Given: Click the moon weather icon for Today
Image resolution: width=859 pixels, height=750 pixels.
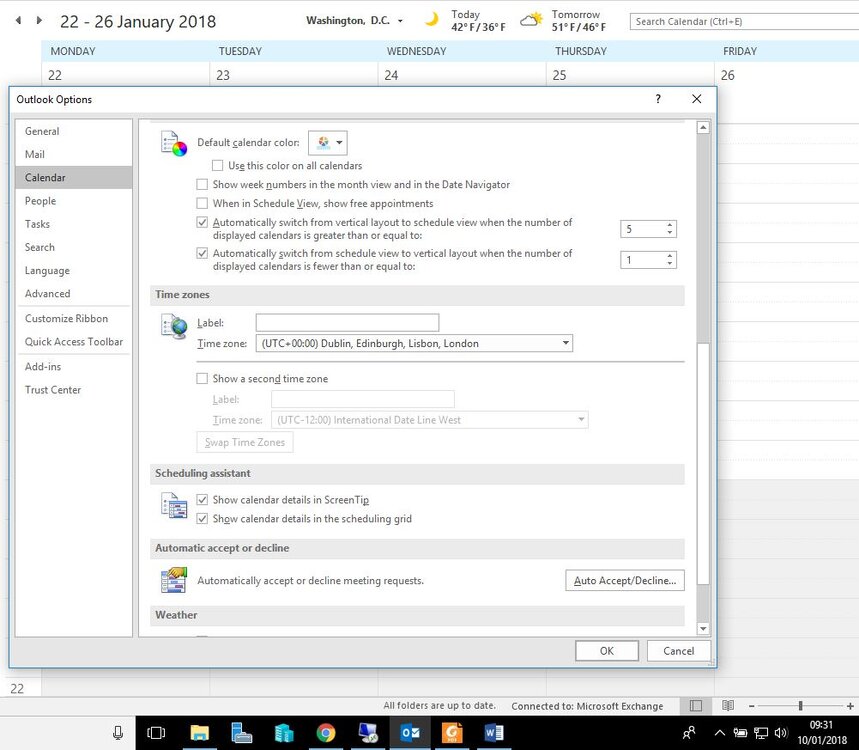Looking at the screenshot, I should pyautogui.click(x=432, y=20).
